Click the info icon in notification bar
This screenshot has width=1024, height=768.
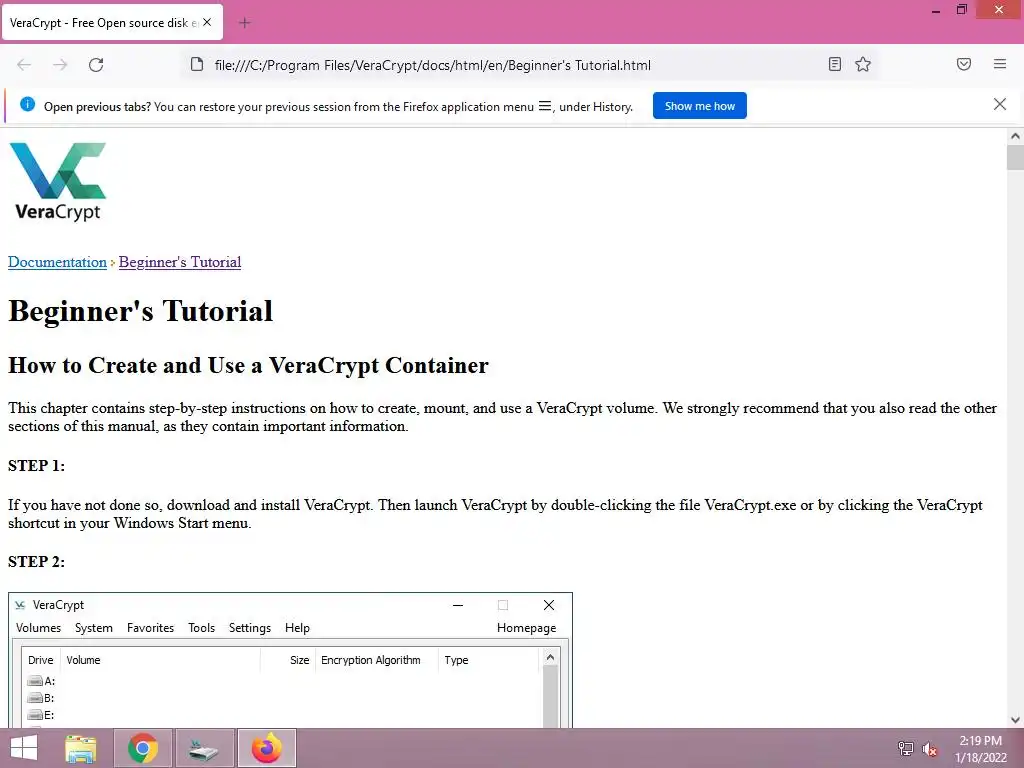(27, 104)
